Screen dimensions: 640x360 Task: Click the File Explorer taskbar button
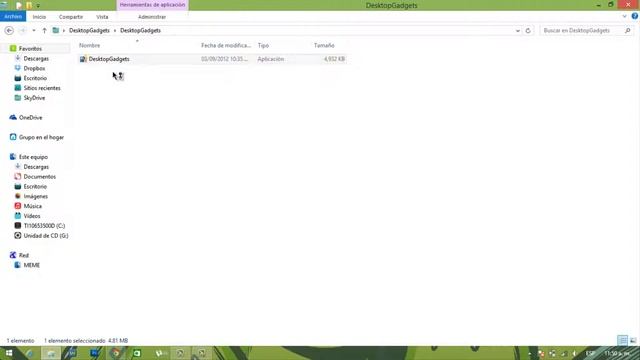click(x=51, y=353)
